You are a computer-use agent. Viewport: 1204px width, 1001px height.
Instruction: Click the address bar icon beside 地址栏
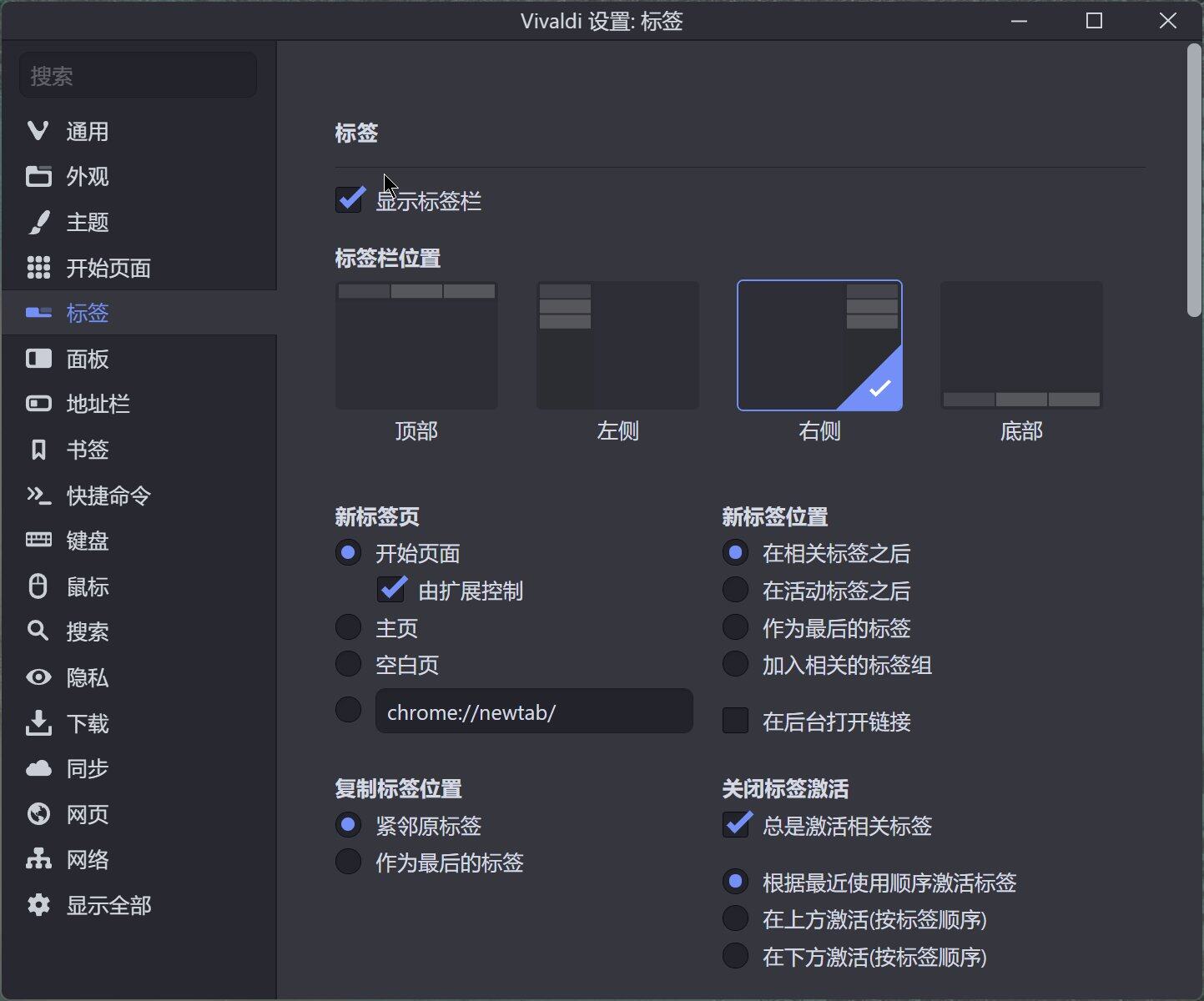38,404
